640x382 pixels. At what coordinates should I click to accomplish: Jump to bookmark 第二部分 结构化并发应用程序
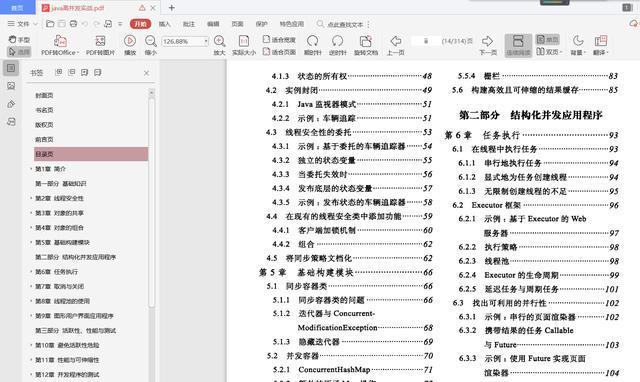(x=76, y=257)
